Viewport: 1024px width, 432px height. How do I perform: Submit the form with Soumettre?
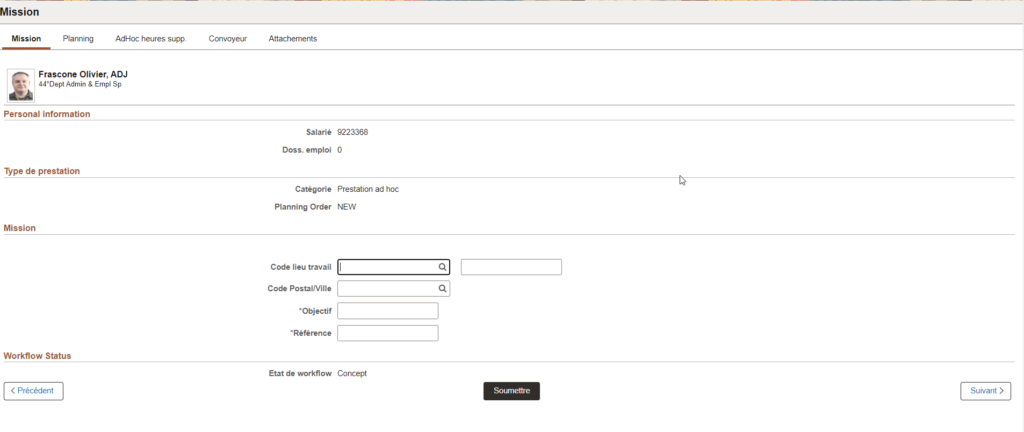(x=511, y=391)
